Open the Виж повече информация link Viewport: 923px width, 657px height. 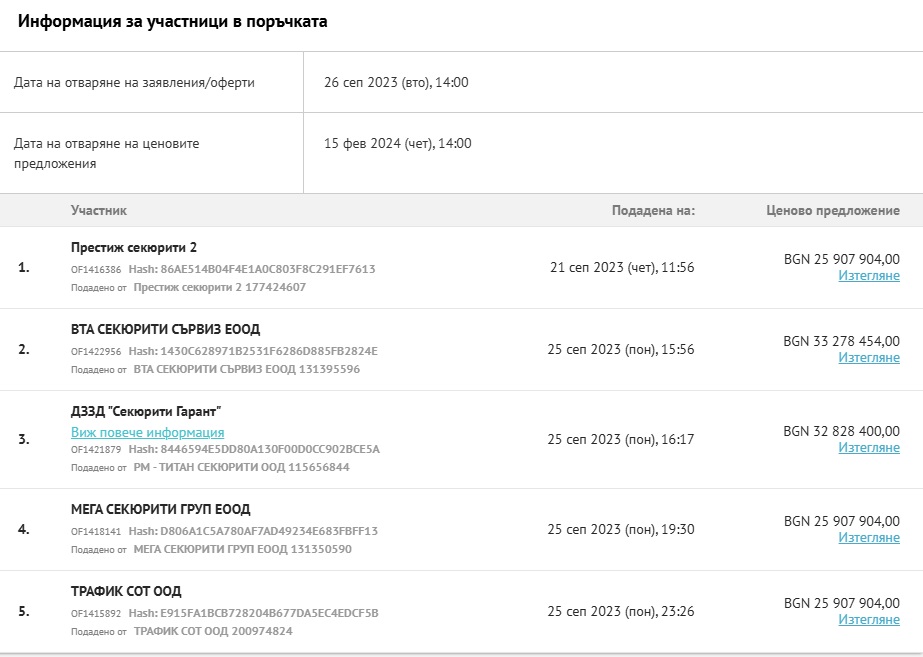click(147, 433)
